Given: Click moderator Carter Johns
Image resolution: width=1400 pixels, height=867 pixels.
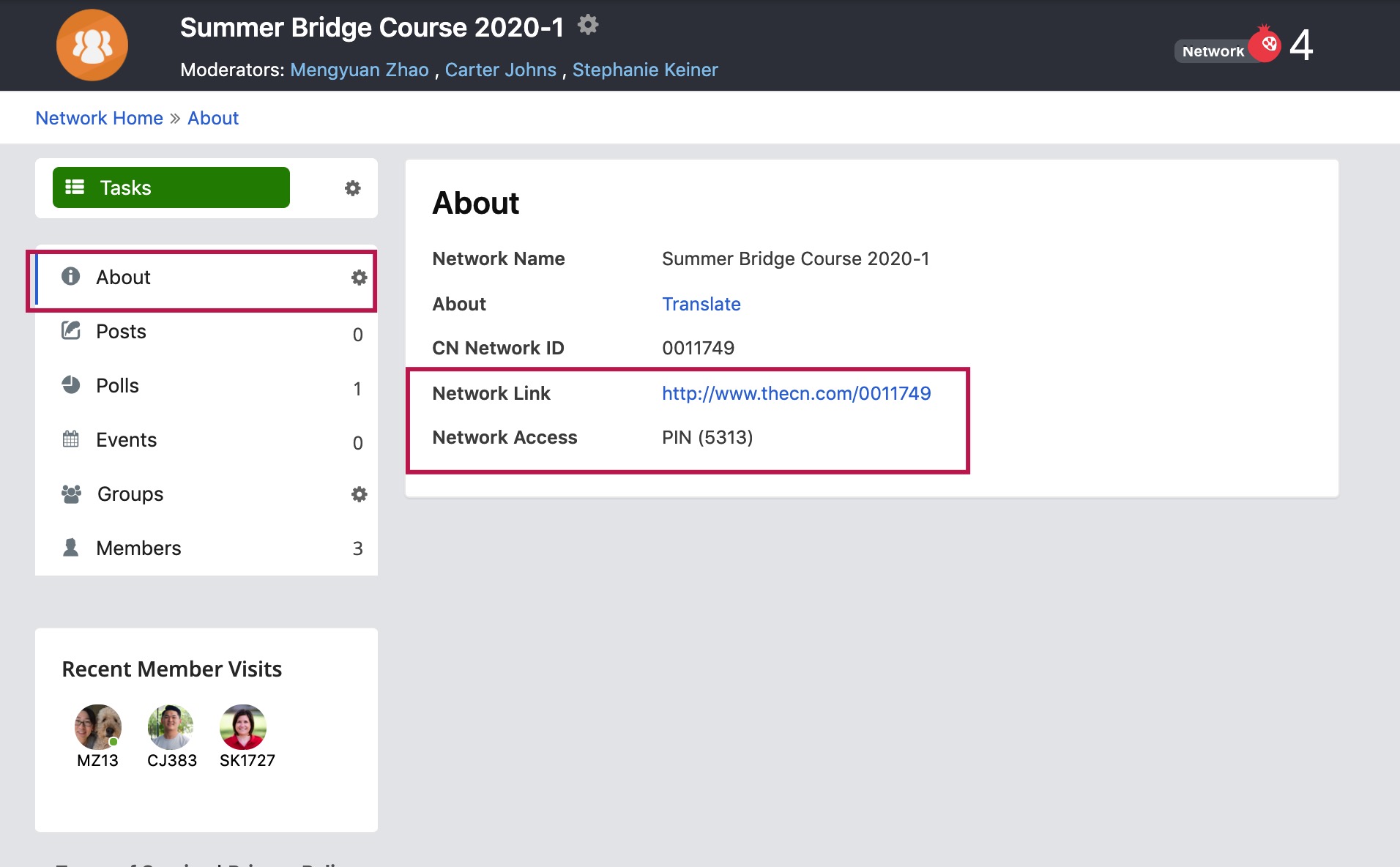Looking at the screenshot, I should tap(500, 70).
